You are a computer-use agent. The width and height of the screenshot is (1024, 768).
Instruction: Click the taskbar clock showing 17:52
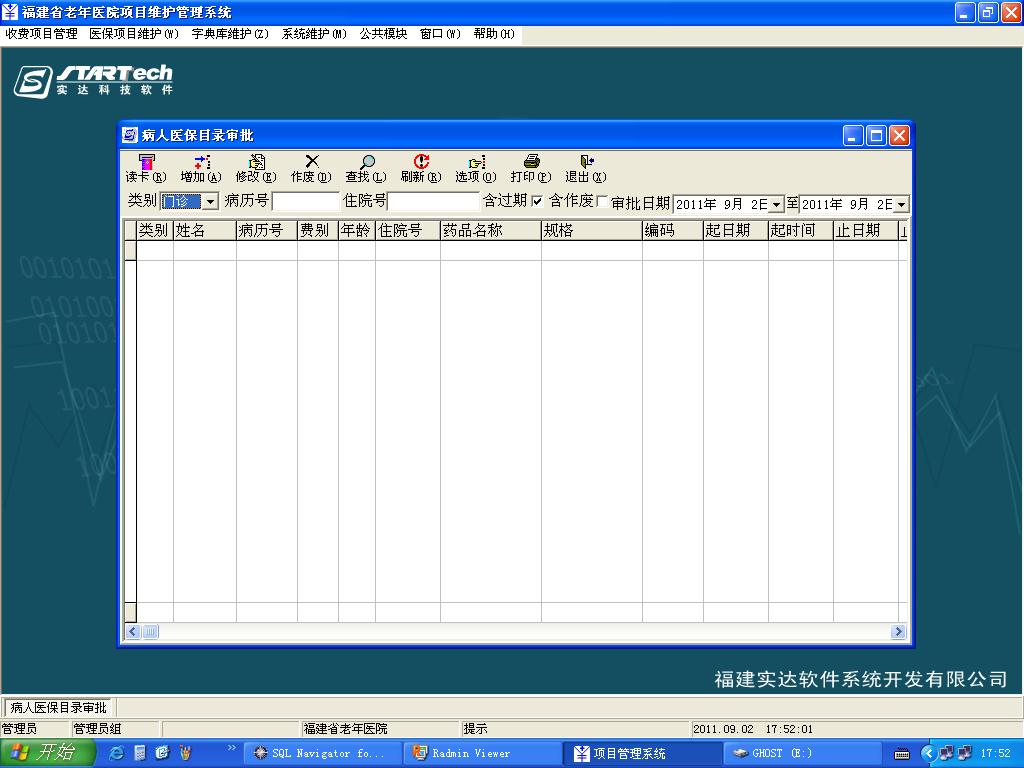pyautogui.click(x=995, y=754)
